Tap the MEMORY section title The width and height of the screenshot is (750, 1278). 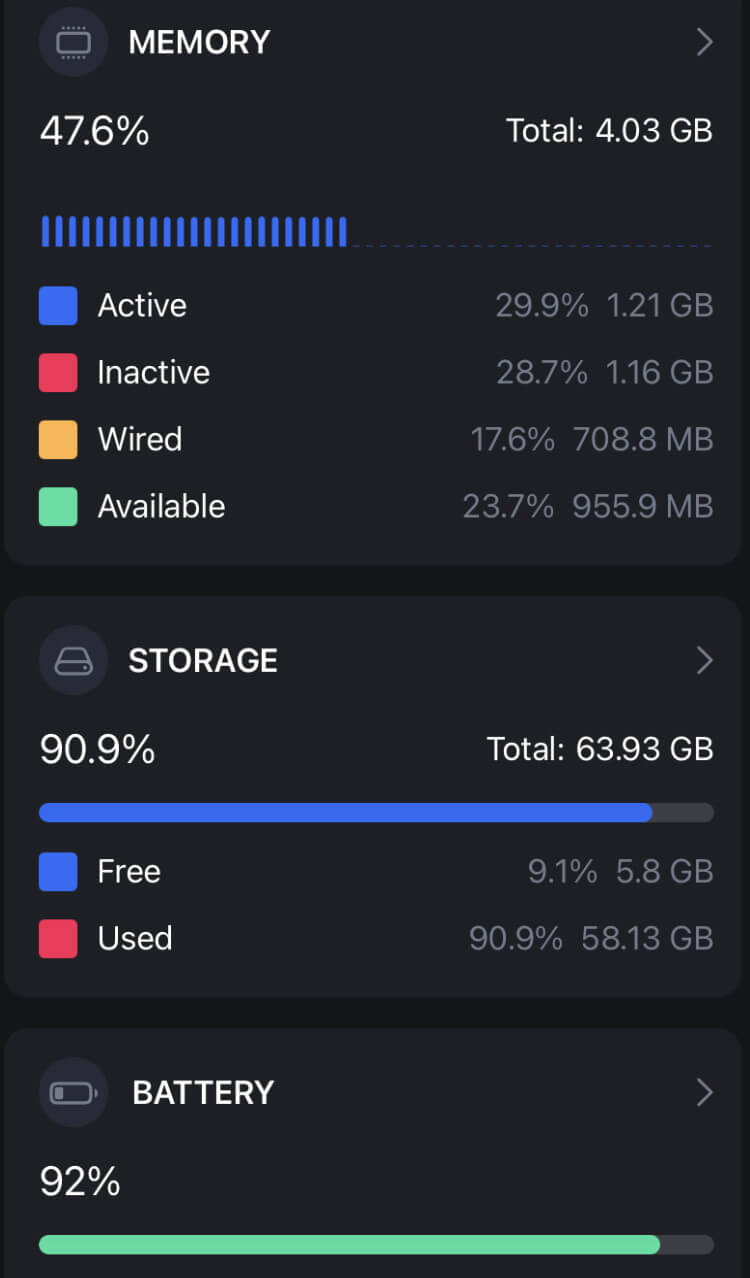pyautogui.click(x=199, y=42)
